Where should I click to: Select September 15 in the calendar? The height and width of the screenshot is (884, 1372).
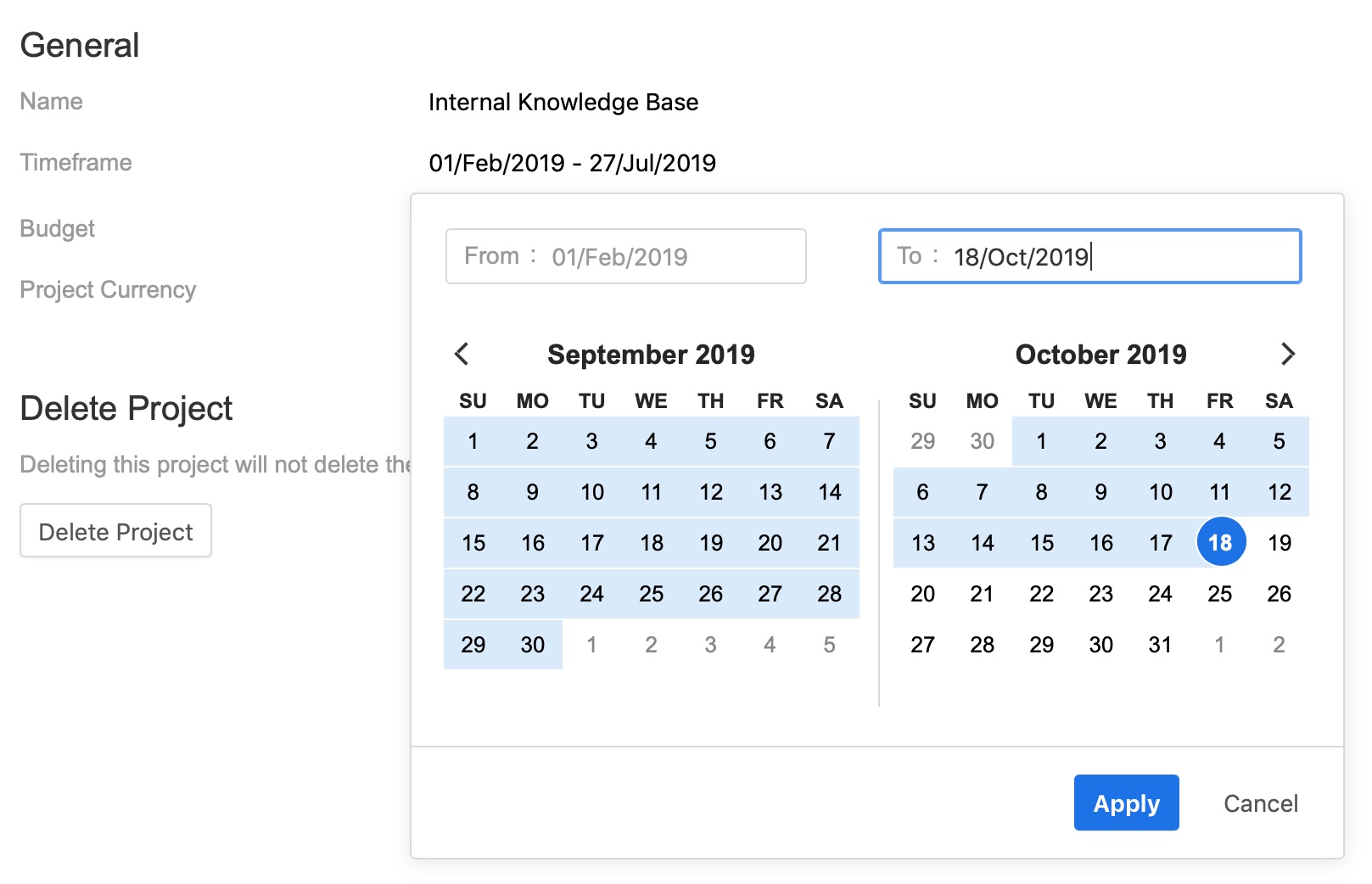[x=473, y=543]
